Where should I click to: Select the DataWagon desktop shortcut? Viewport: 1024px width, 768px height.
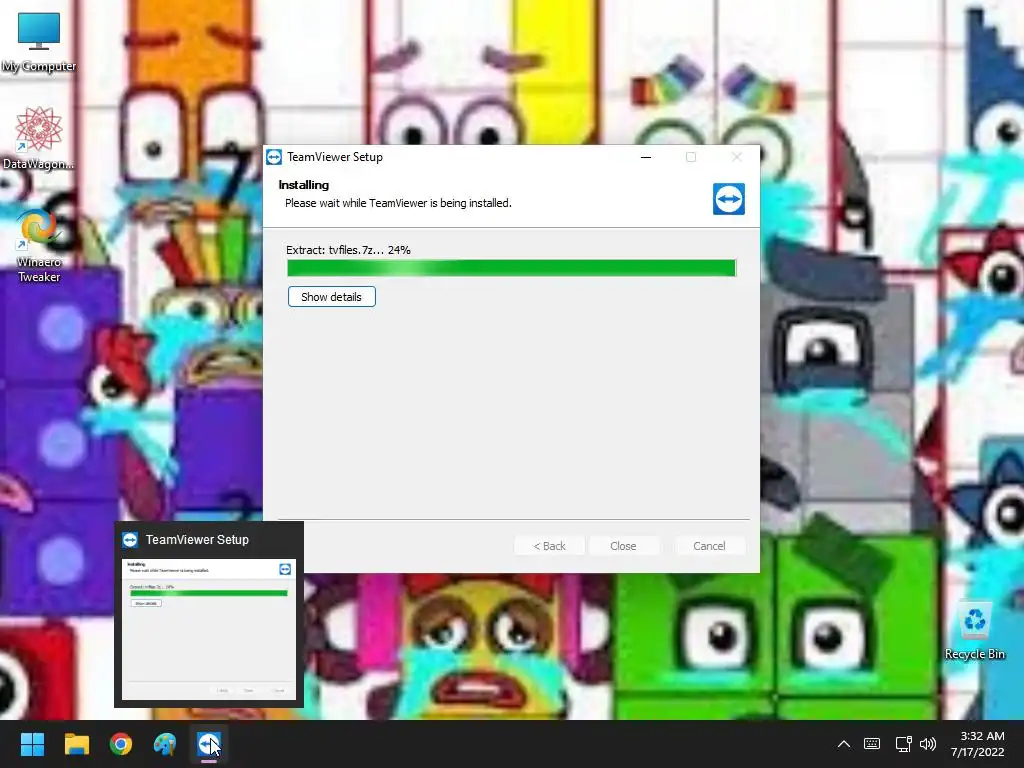[39, 138]
